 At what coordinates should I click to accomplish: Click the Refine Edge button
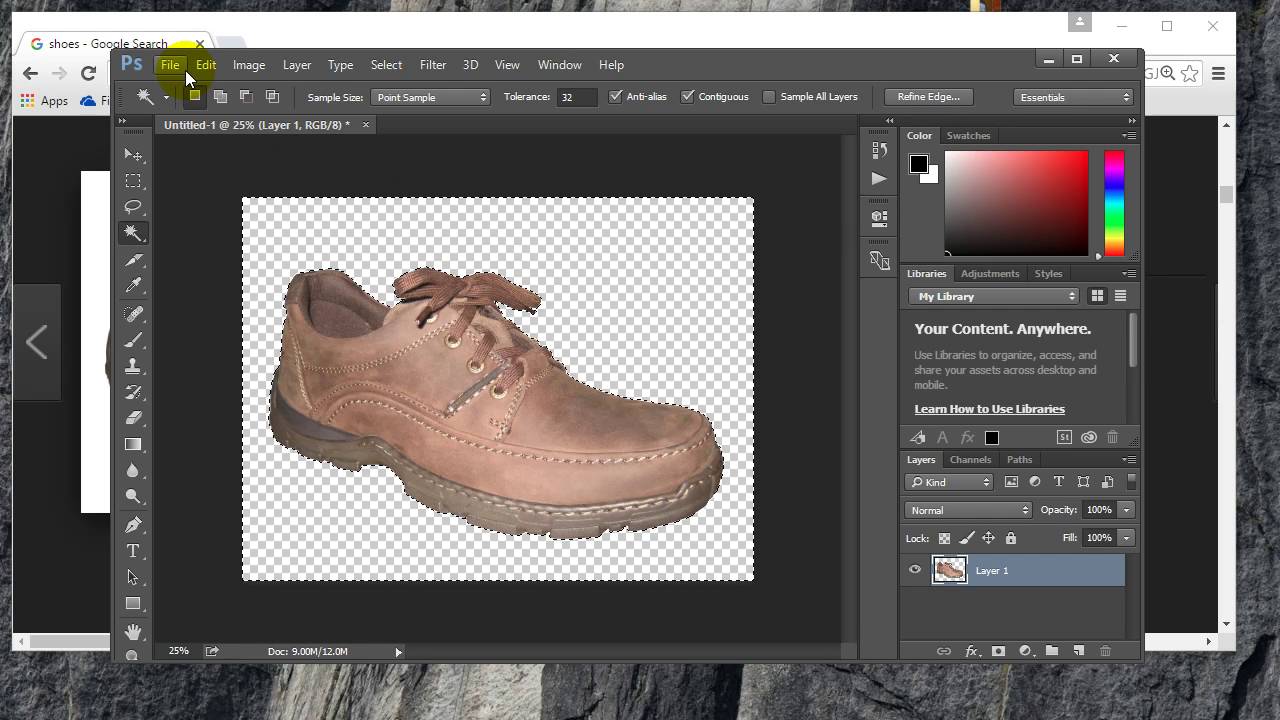[x=928, y=97]
